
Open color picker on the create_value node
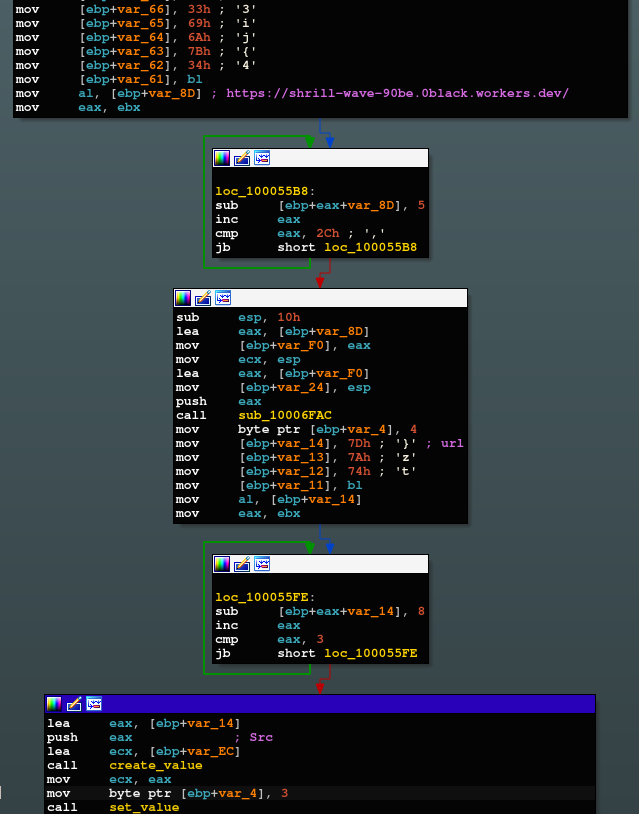coord(54,704)
